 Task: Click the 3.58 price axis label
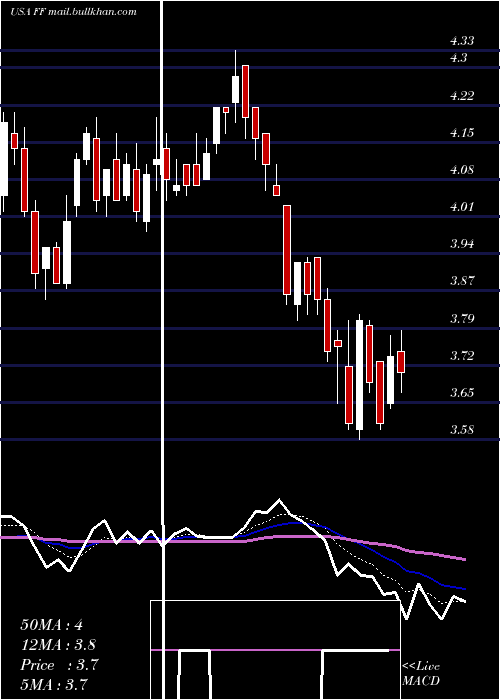tap(462, 430)
